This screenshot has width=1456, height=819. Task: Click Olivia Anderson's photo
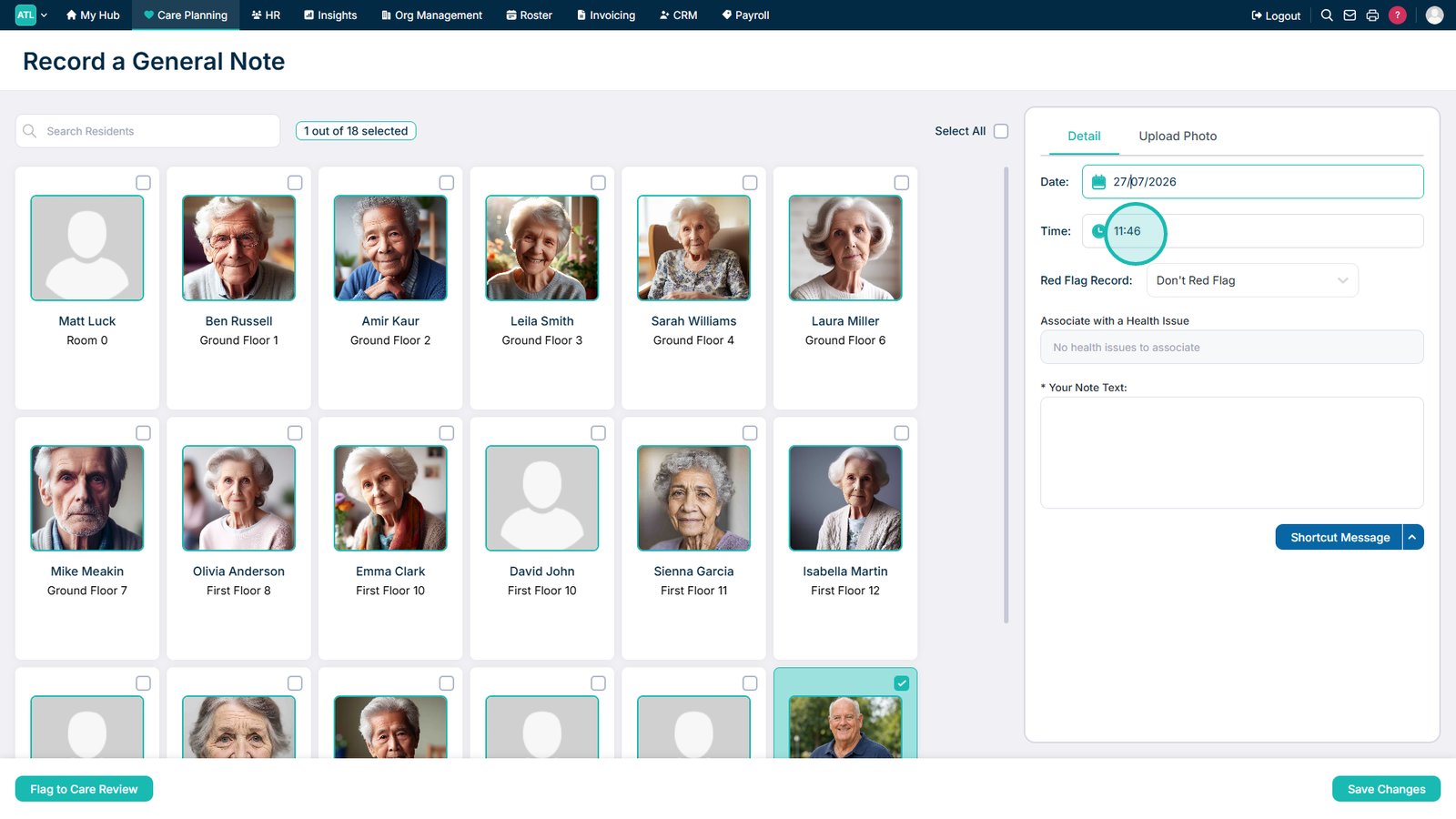tap(238, 498)
